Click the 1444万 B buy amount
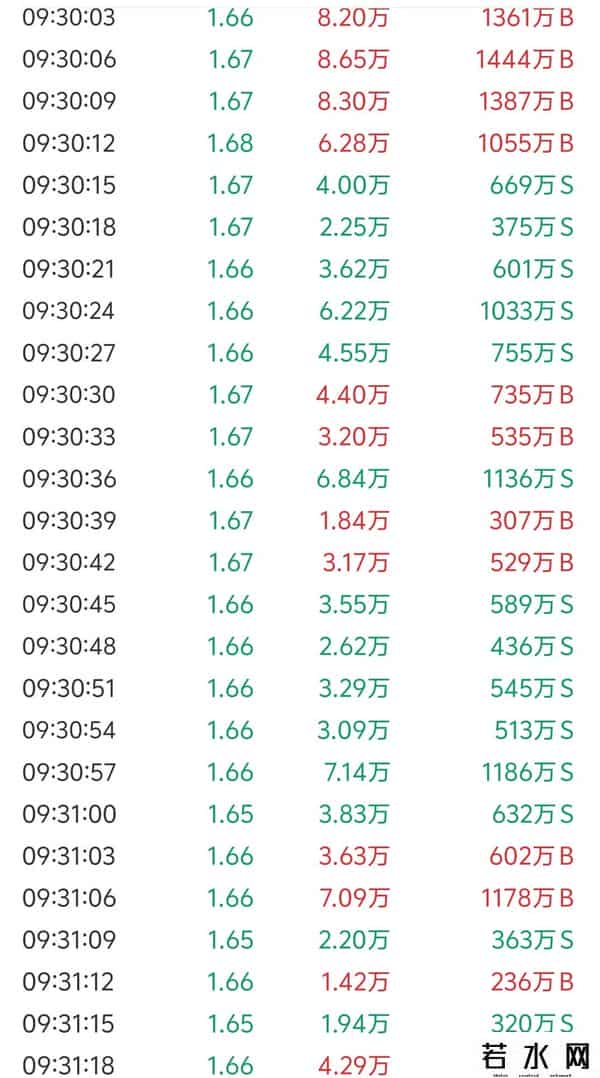600x1078 pixels. (525, 60)
